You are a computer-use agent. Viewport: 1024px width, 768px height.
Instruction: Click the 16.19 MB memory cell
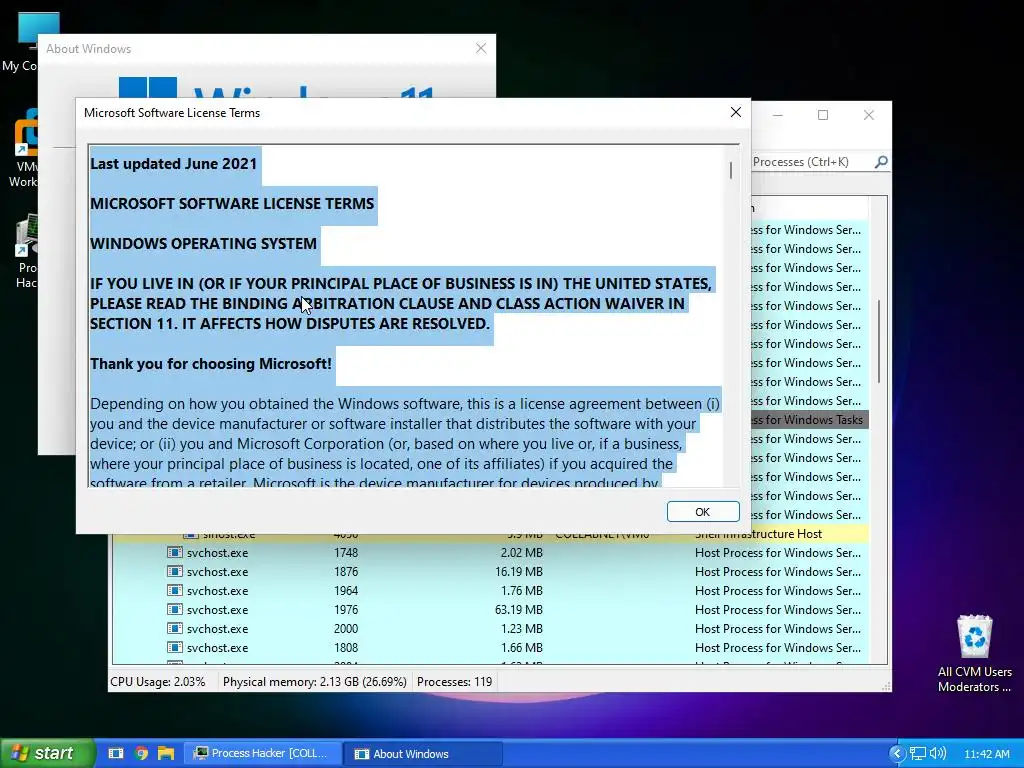point(519,571)
